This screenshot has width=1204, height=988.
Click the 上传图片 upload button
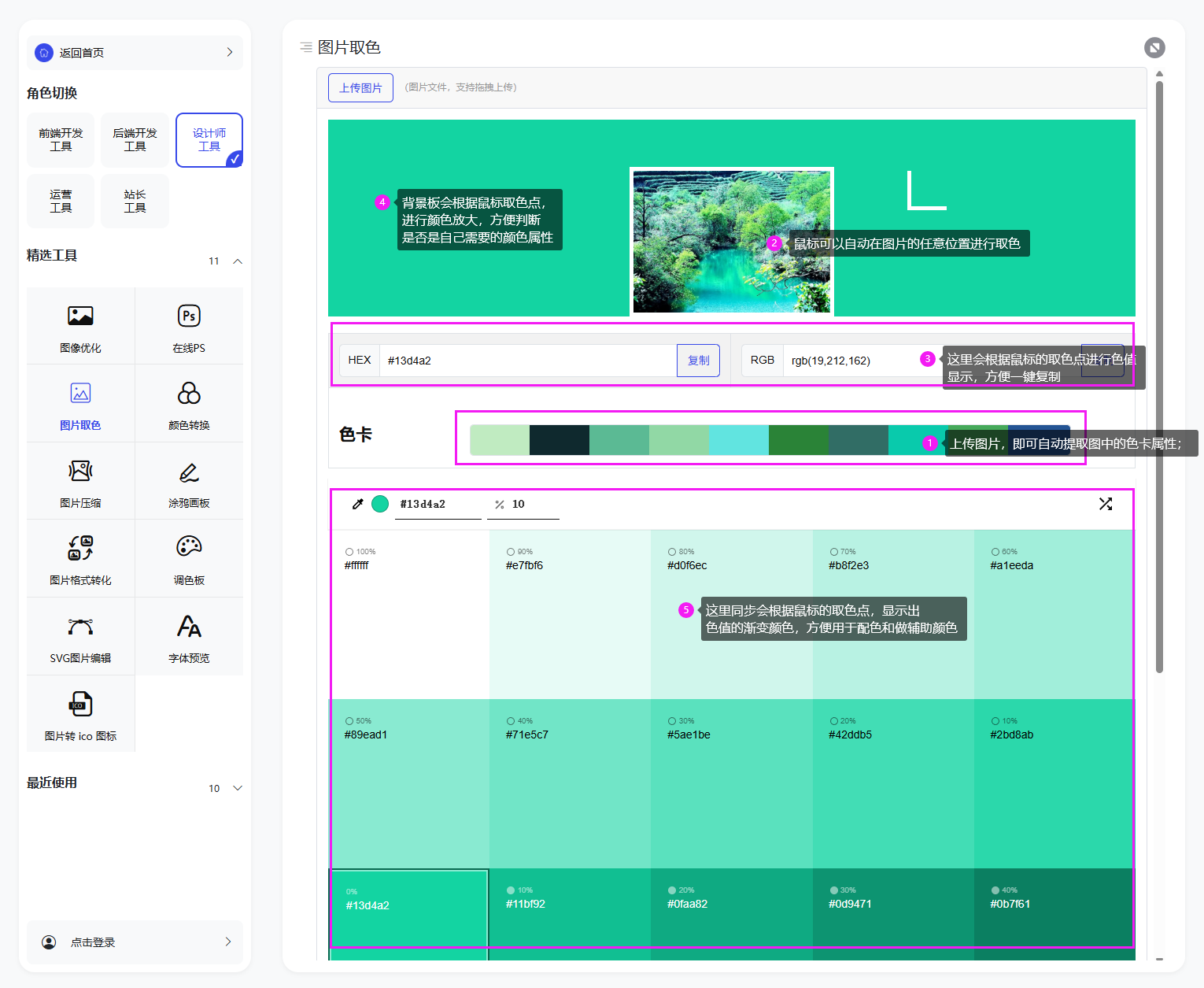click(x=360, y=87)
